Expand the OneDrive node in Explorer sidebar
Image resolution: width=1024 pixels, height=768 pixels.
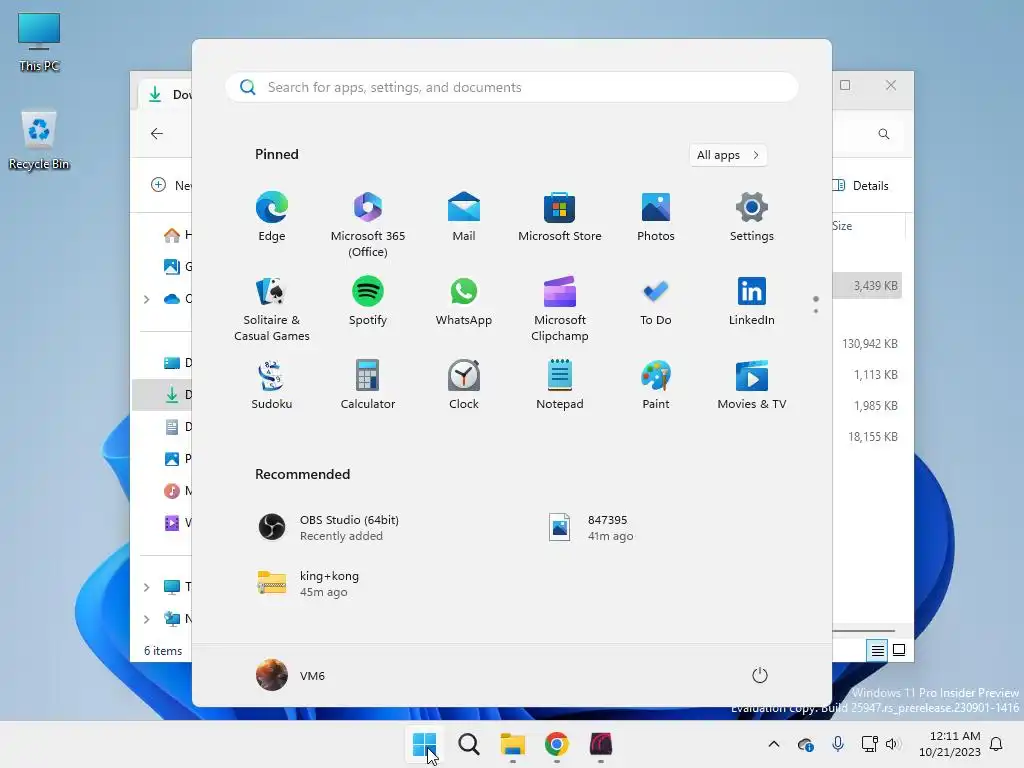click(147, 299)
